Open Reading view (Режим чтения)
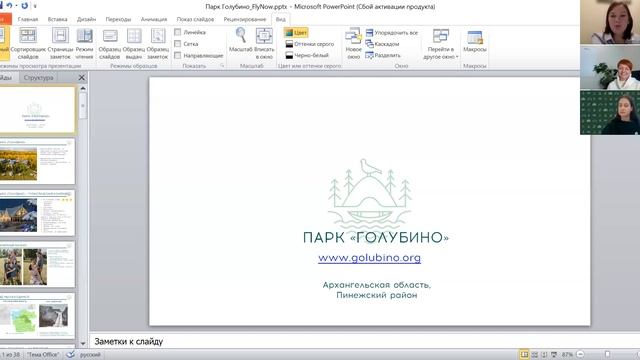 (84, 44)
